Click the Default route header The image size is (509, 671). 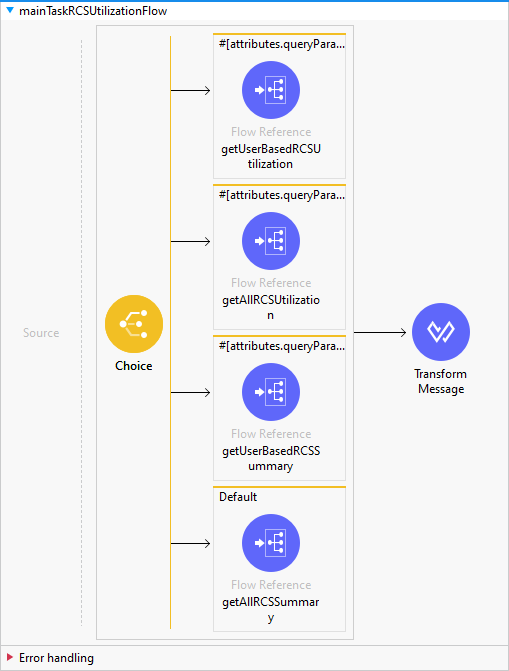pyautogui.click(x=238, y=497)
